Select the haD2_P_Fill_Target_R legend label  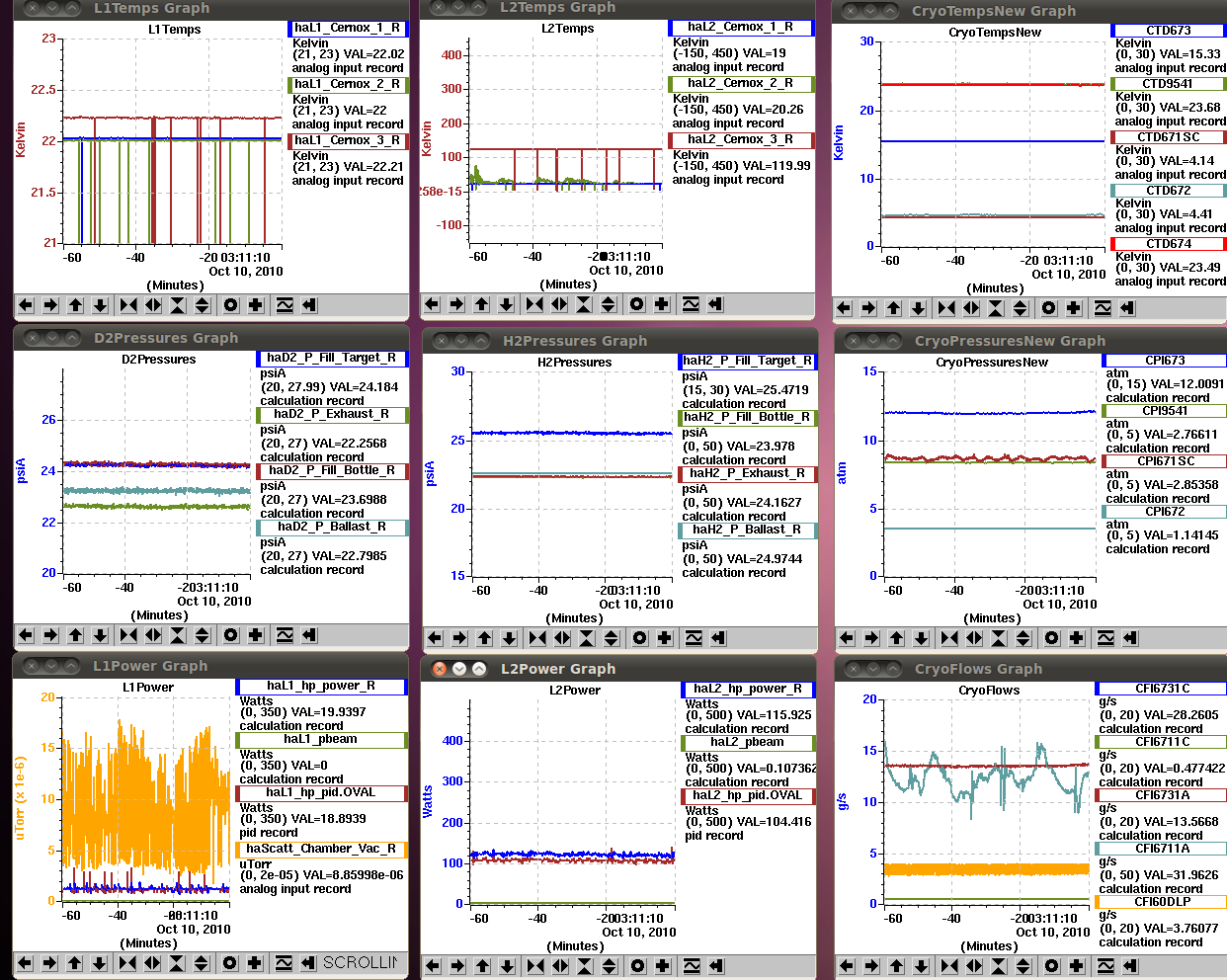(332, 359)
